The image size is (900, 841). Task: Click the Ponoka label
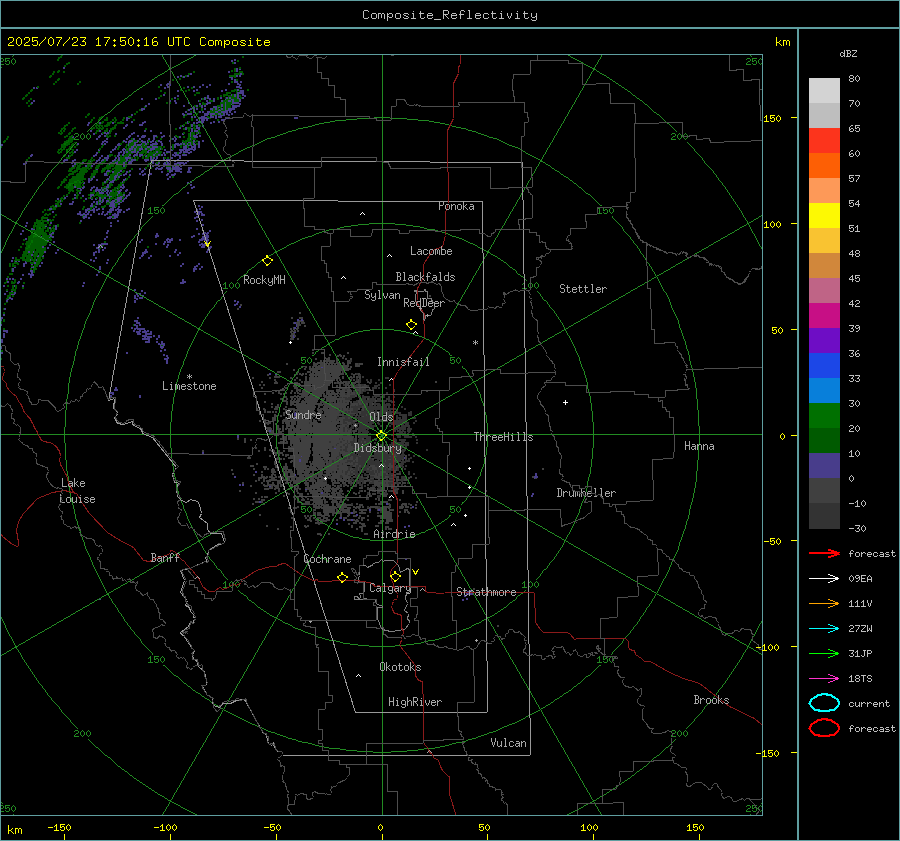(456, 206)
